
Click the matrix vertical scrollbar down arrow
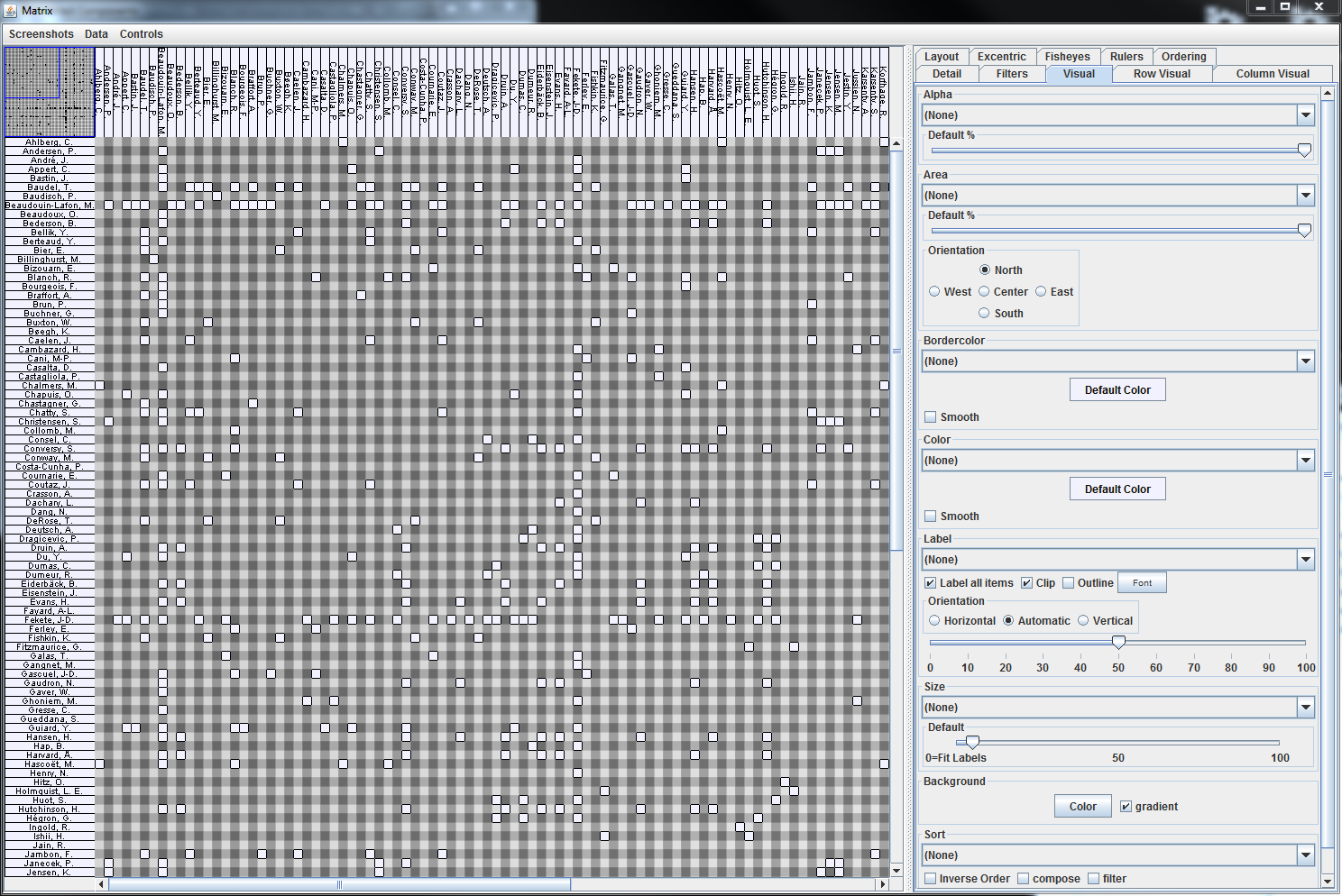(896, 870)
